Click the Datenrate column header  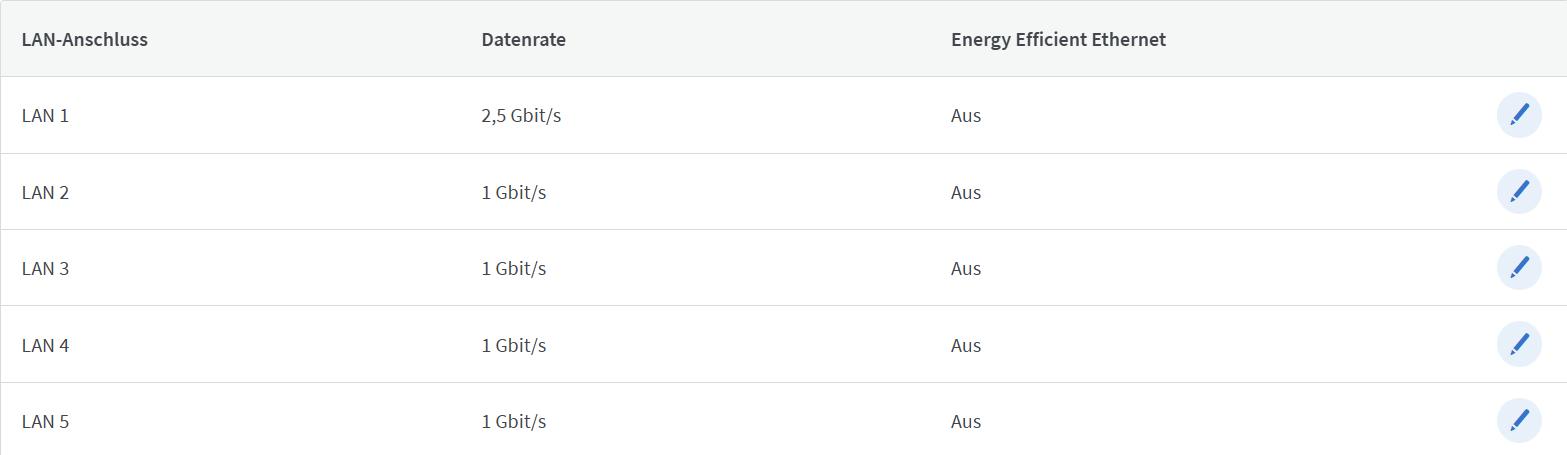point(524,40)
